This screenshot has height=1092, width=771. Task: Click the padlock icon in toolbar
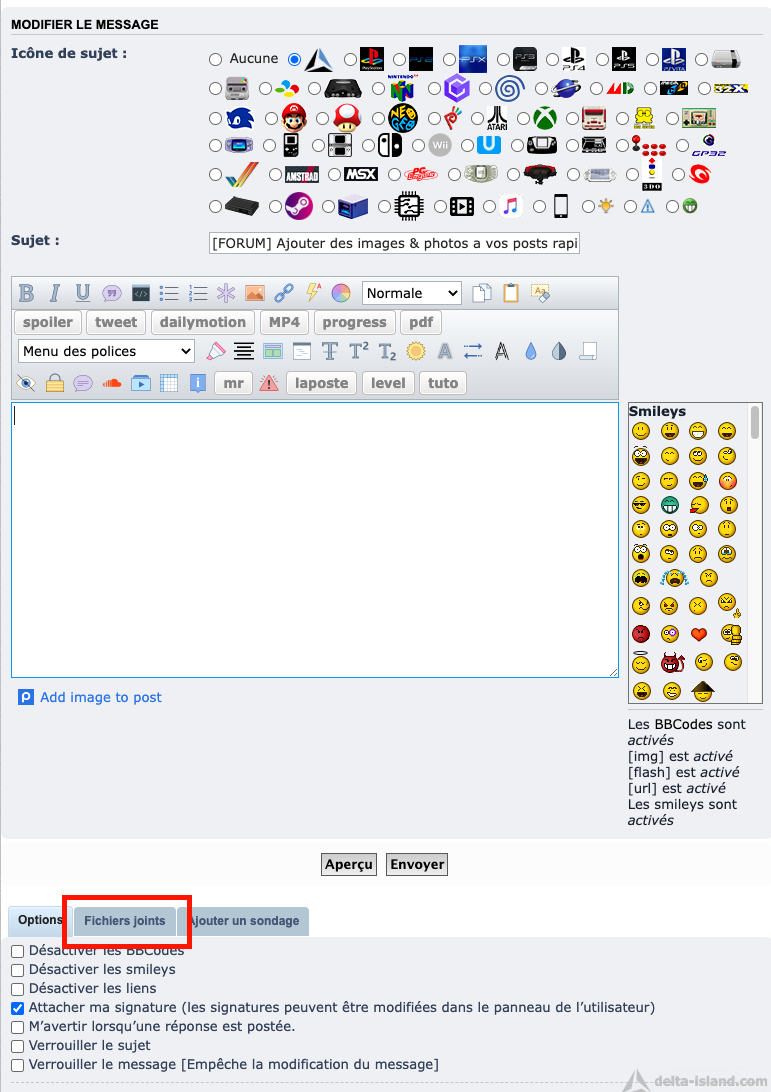tap(55, 383)
